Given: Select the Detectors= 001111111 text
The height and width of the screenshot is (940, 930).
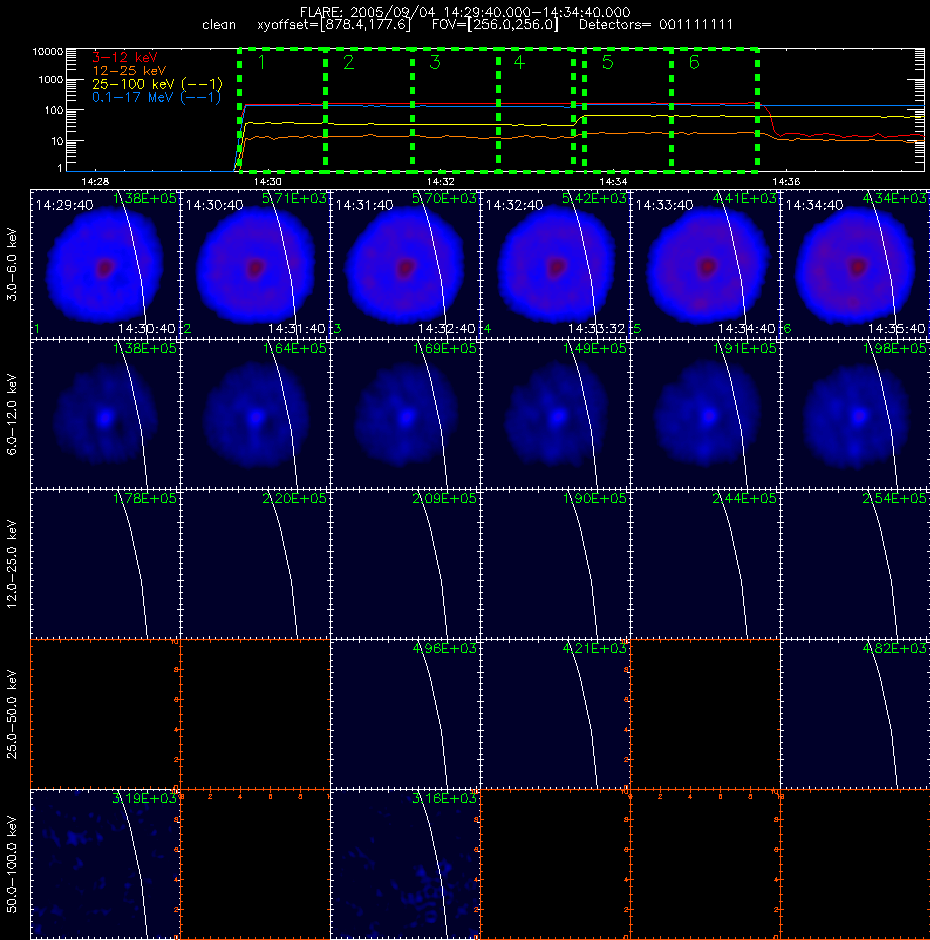Looking at the screenshot, I should tap(656, 25).
